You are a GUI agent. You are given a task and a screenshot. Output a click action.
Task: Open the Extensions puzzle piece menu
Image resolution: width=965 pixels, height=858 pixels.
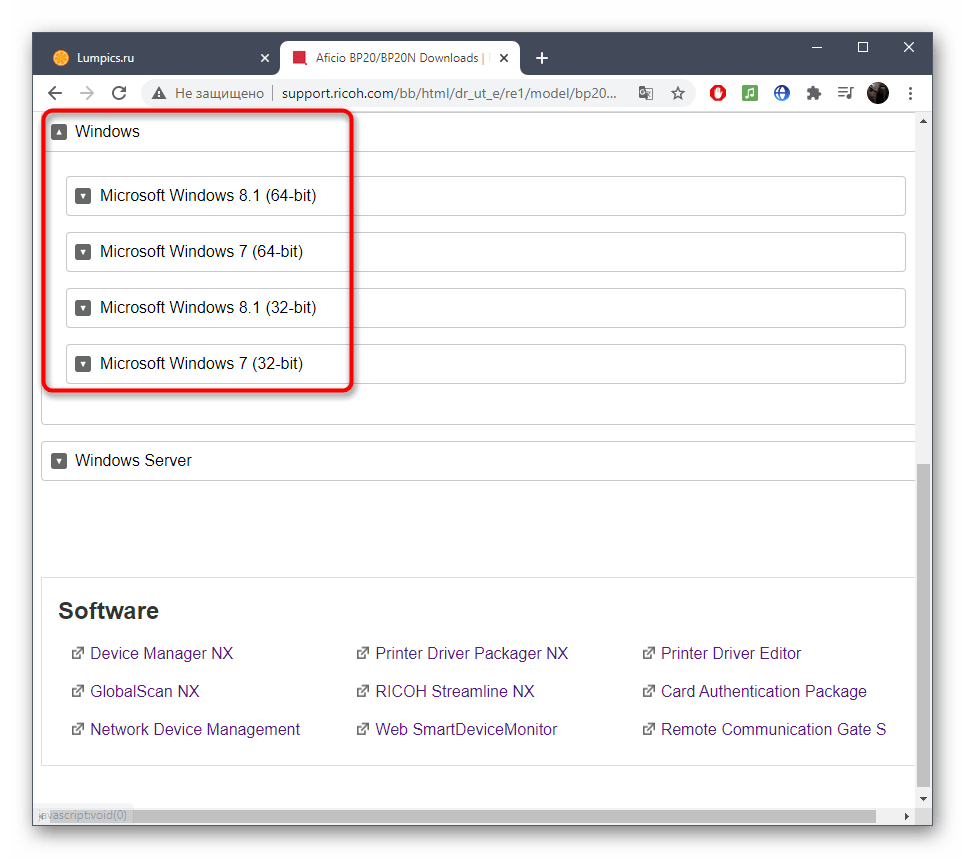click(x=814, y=93)
